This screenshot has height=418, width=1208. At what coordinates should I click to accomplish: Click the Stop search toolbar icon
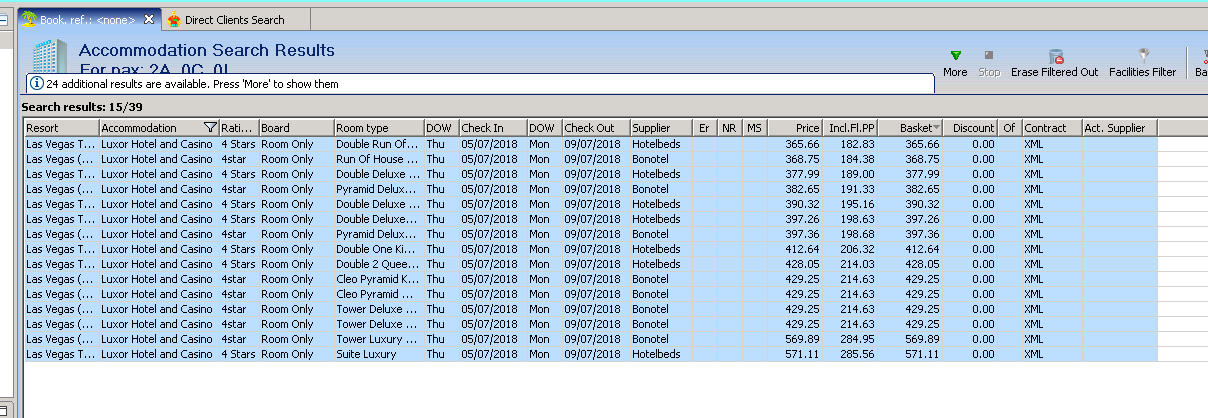coord(988,56)
